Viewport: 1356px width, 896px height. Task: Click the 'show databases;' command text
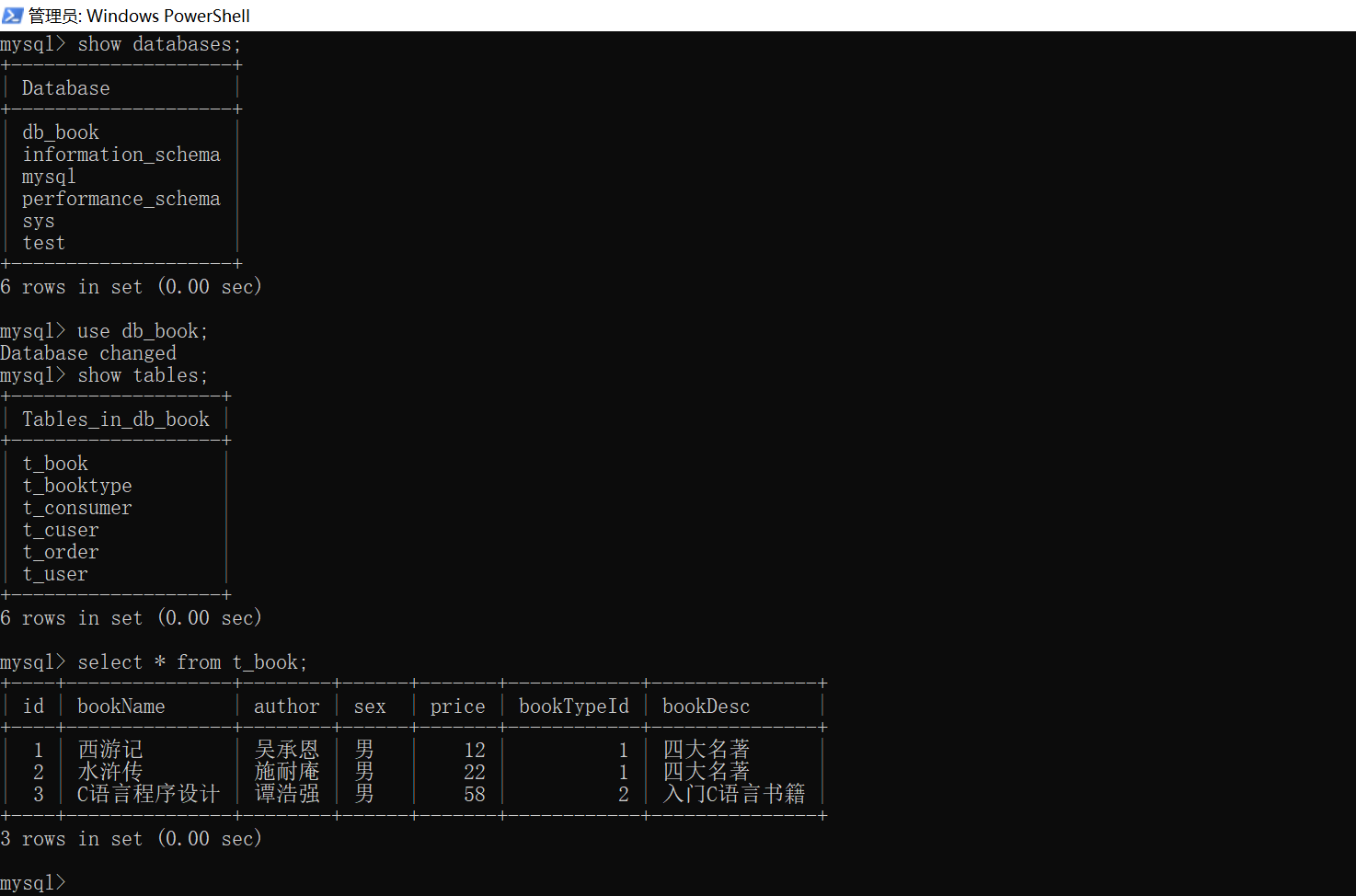tap(159, 44)
